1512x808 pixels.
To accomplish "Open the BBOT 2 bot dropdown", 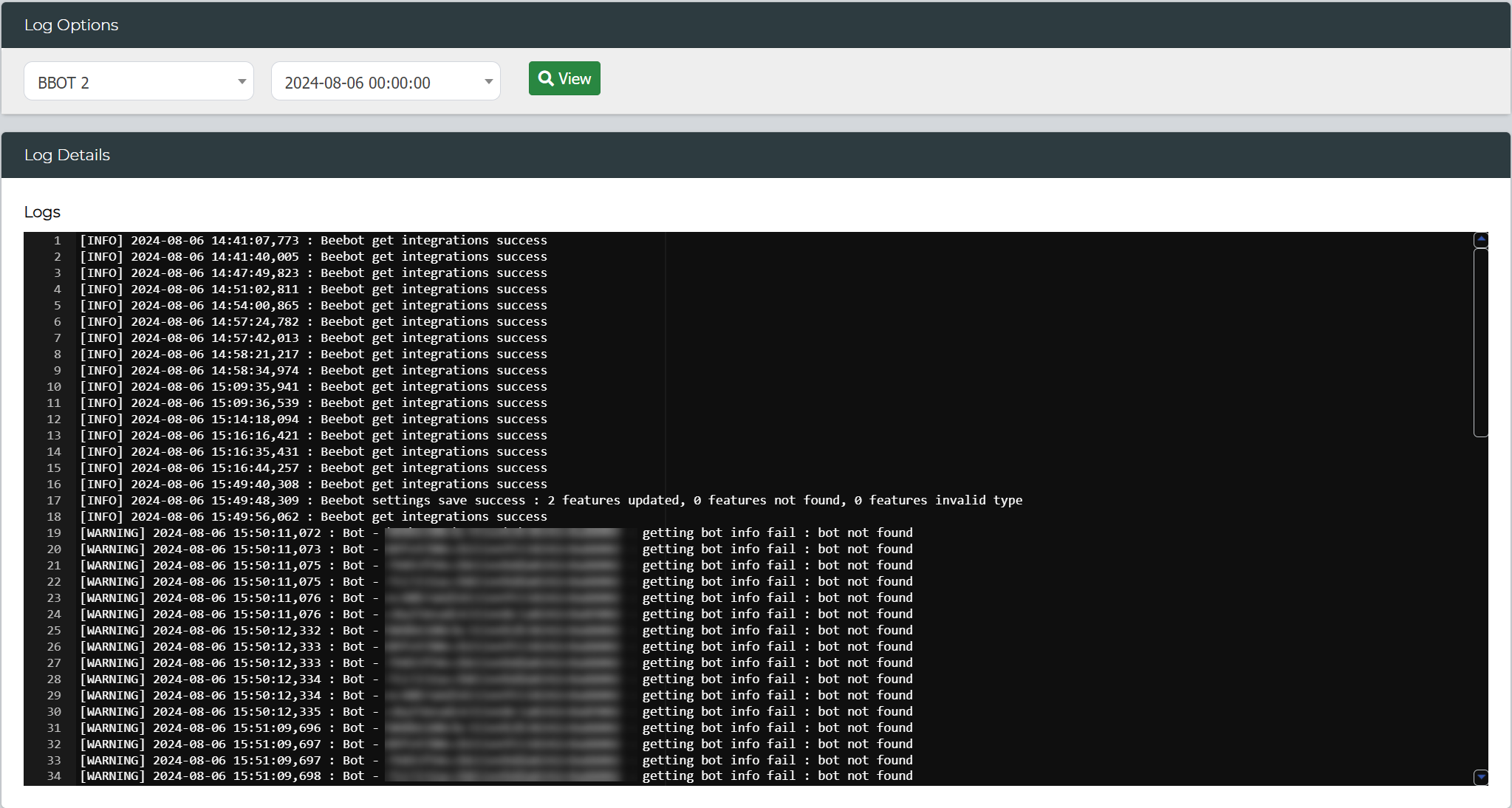I will coord(139,81).
